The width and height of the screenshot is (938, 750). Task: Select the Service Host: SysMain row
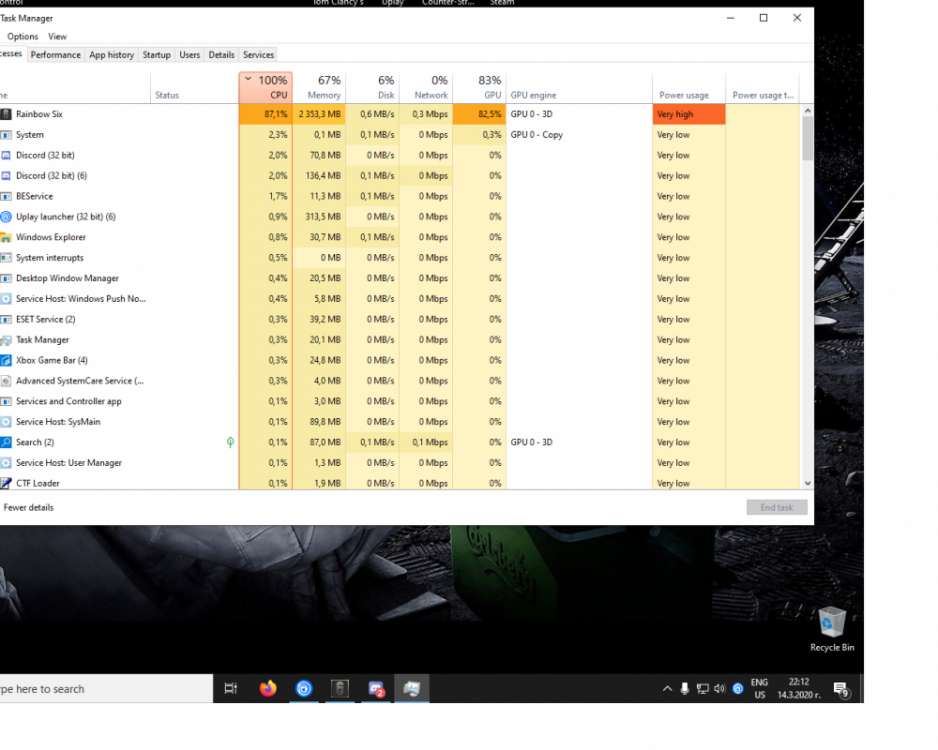[400, 422]
